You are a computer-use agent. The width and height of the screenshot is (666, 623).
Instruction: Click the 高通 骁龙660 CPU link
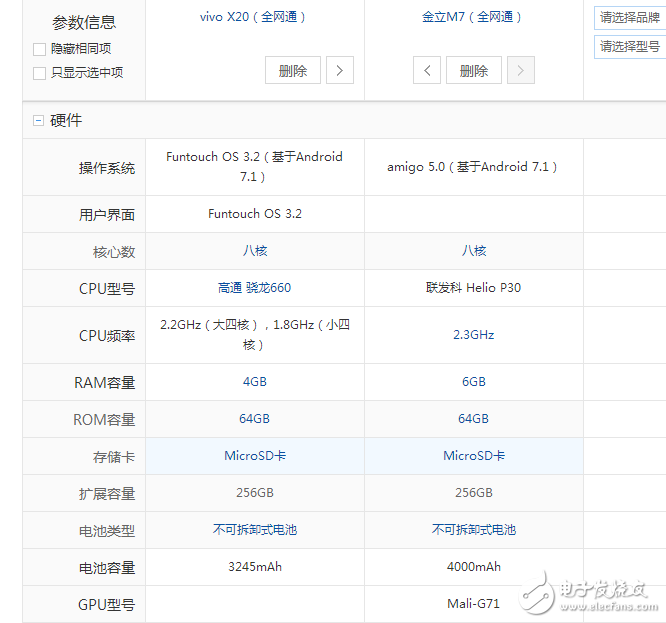[254, 288]
